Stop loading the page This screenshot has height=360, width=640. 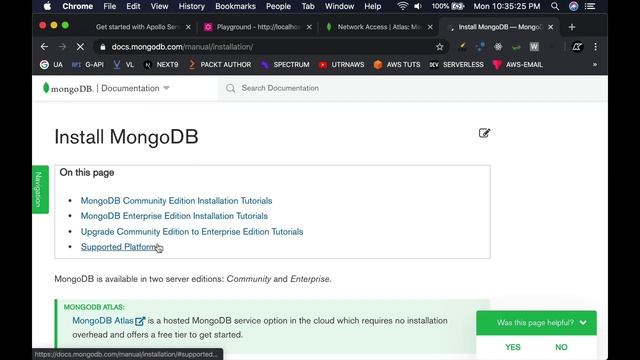point(80,47)
